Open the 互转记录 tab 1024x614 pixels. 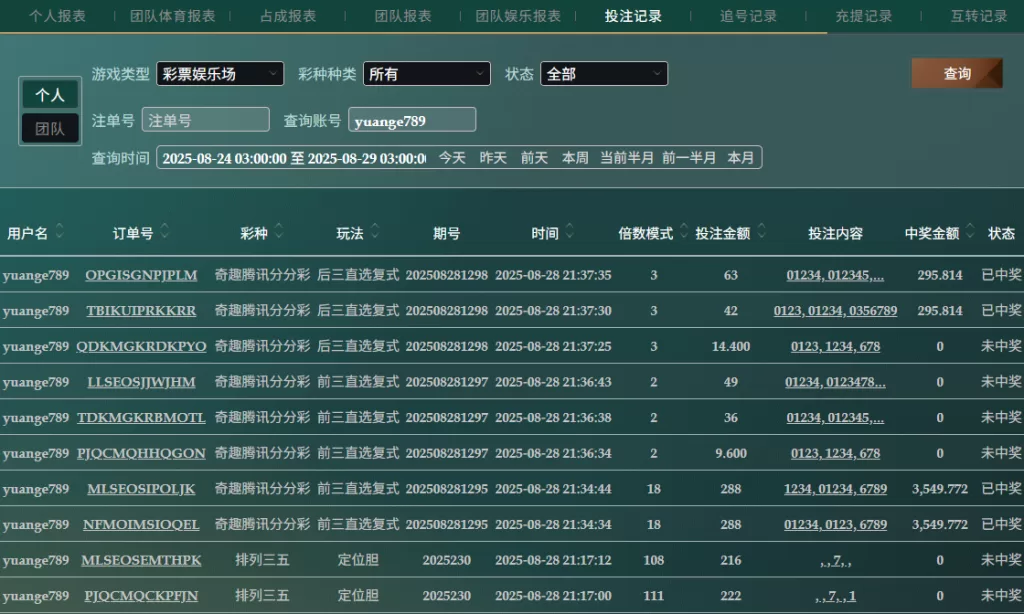[979, 16]
